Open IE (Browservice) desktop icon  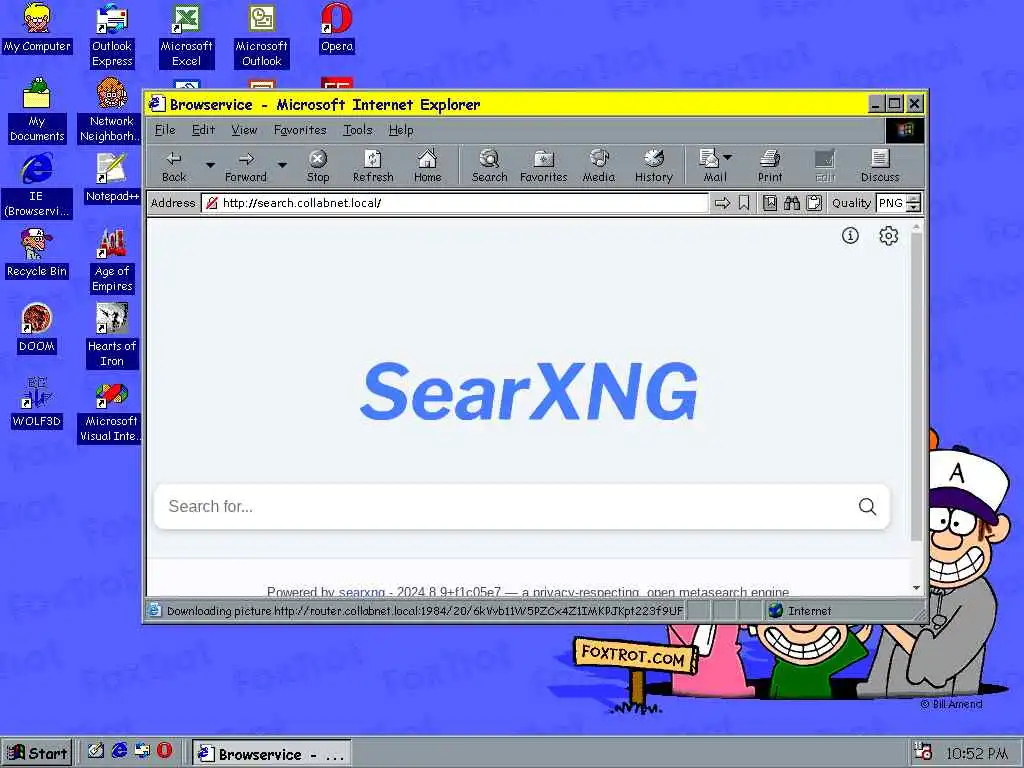tap(37, 185)
